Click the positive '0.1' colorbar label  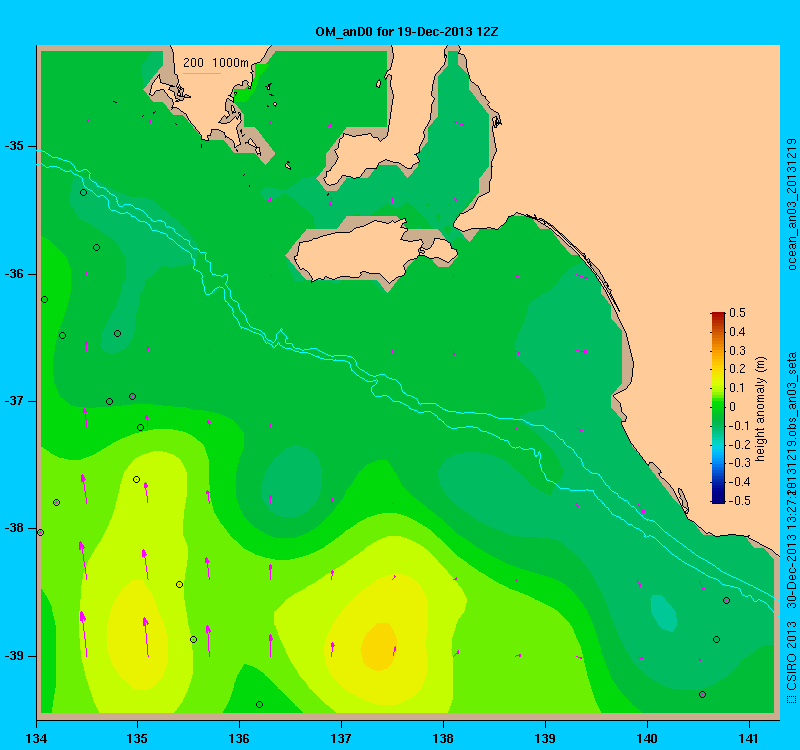coord(738,388)
